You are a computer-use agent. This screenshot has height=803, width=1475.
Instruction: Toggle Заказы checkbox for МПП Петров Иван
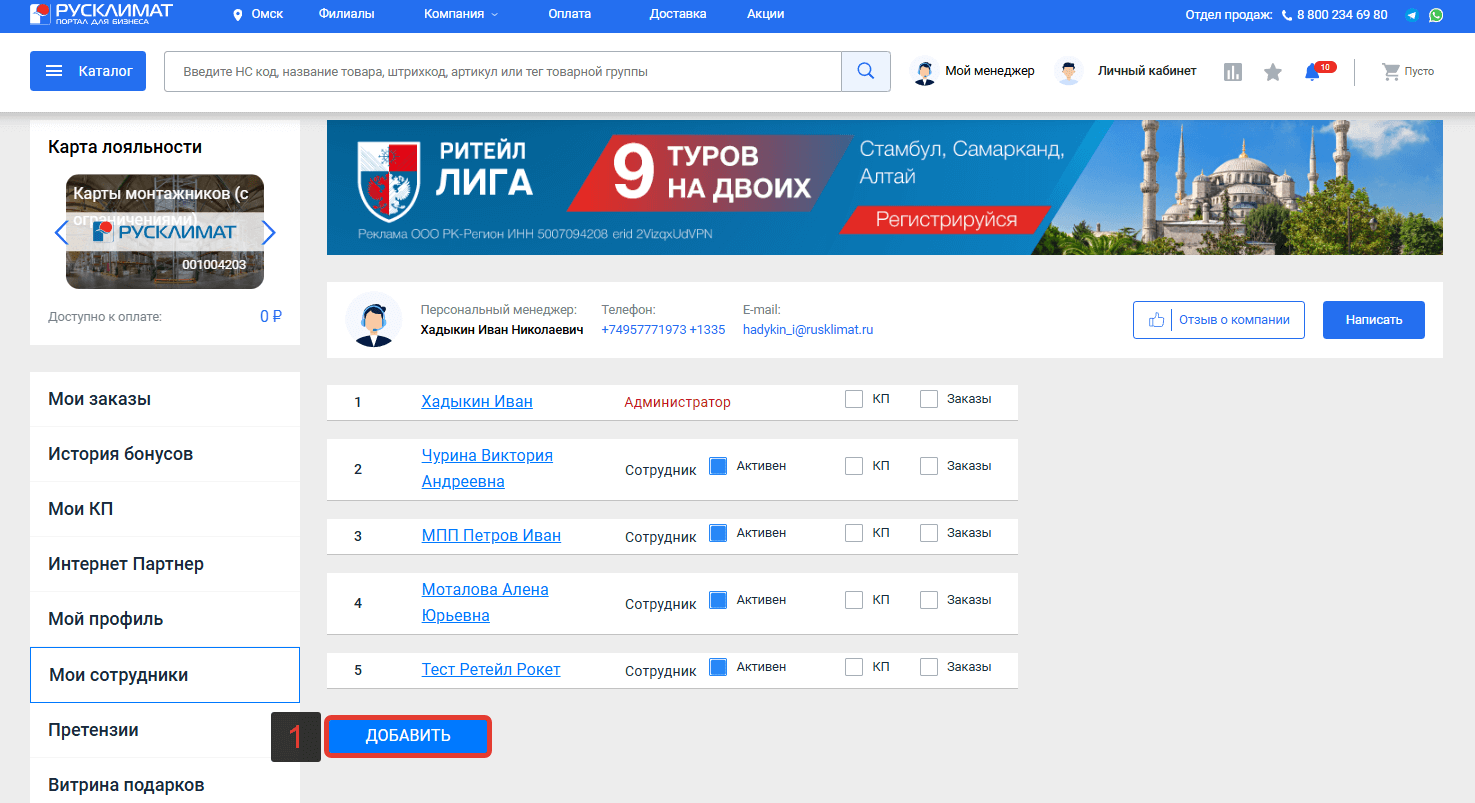[x=929, y=533]
